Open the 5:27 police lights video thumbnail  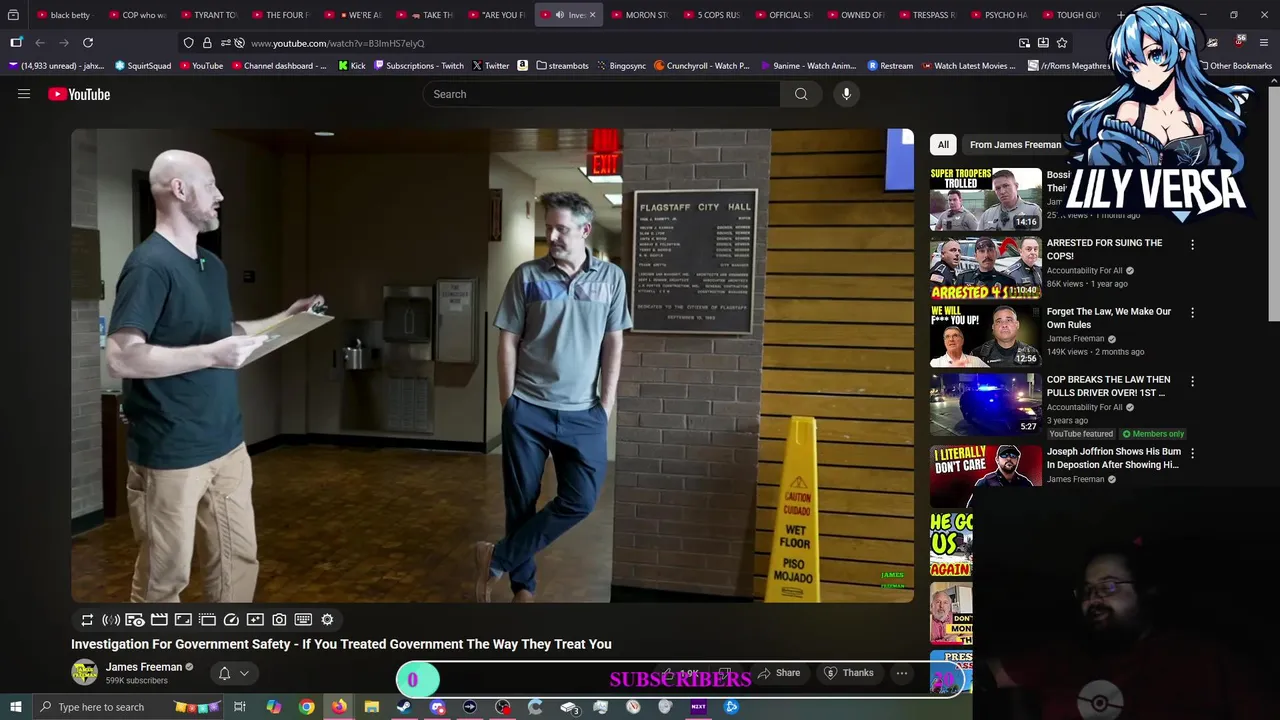tap(986, 404)
